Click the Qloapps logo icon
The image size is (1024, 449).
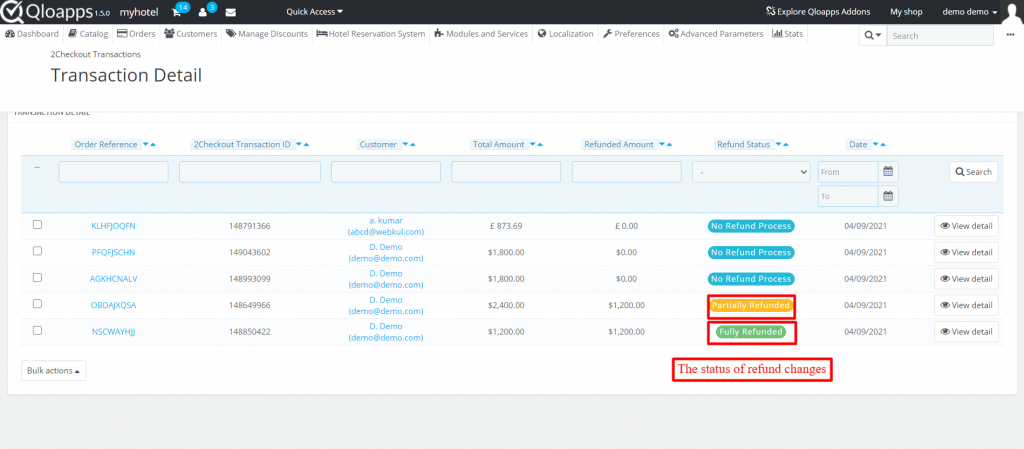coord(12,12)
